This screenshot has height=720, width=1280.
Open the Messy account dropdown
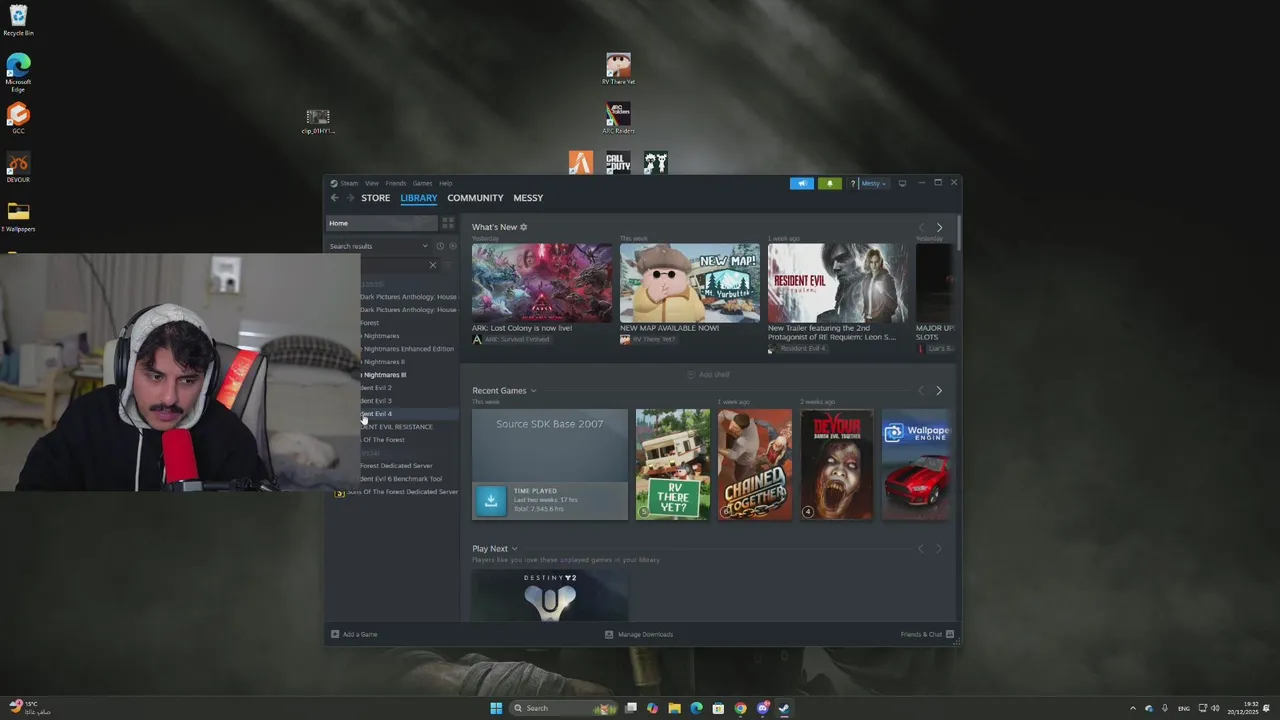873,183
